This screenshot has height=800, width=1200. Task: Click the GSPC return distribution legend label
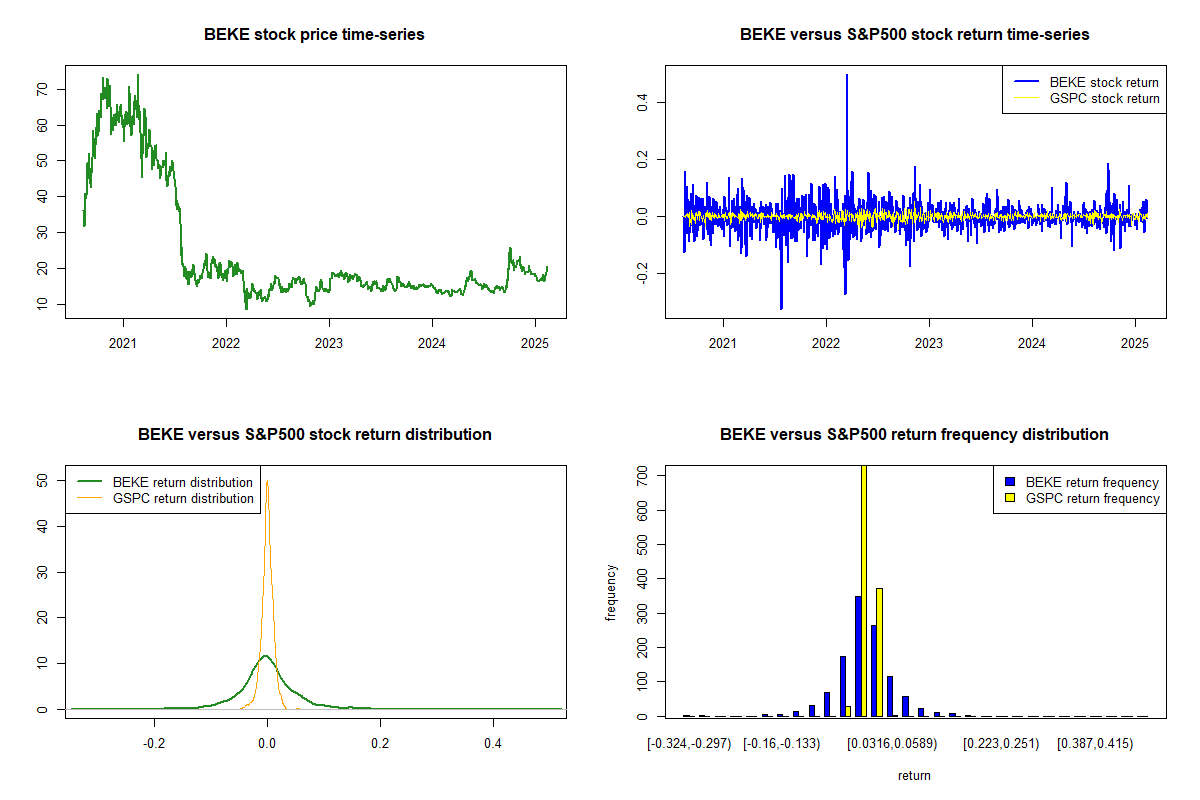(183, 498)
